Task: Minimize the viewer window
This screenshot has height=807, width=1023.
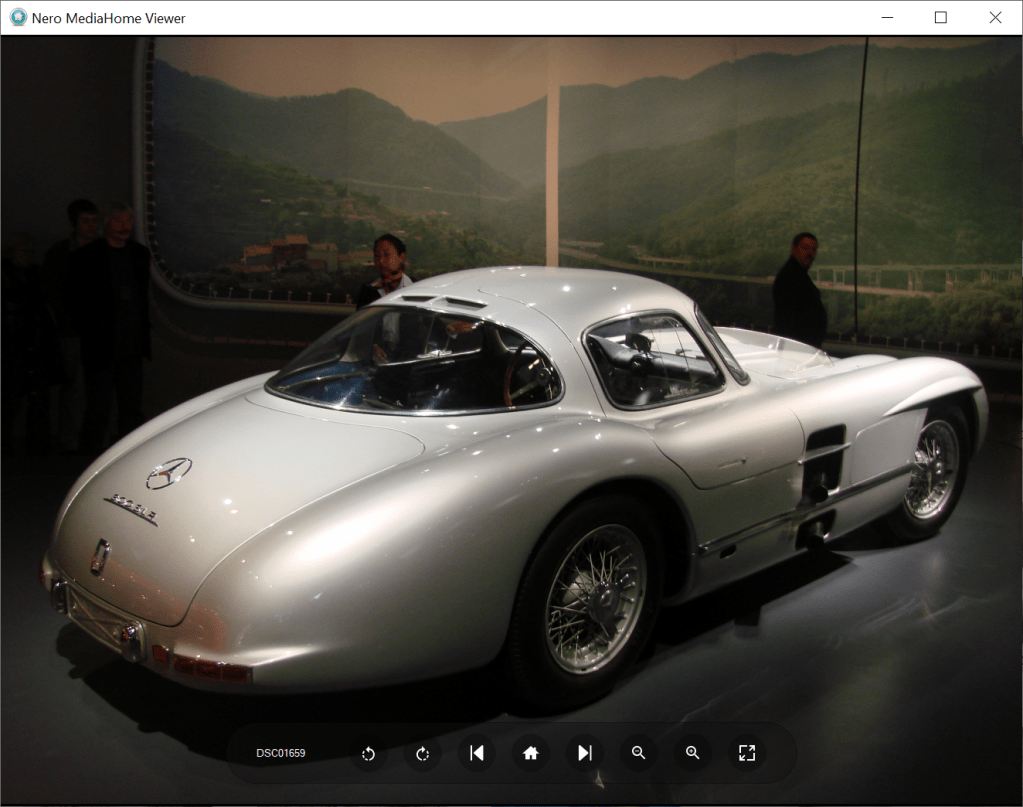Action: pyautogui.click(x=886, y=17)
